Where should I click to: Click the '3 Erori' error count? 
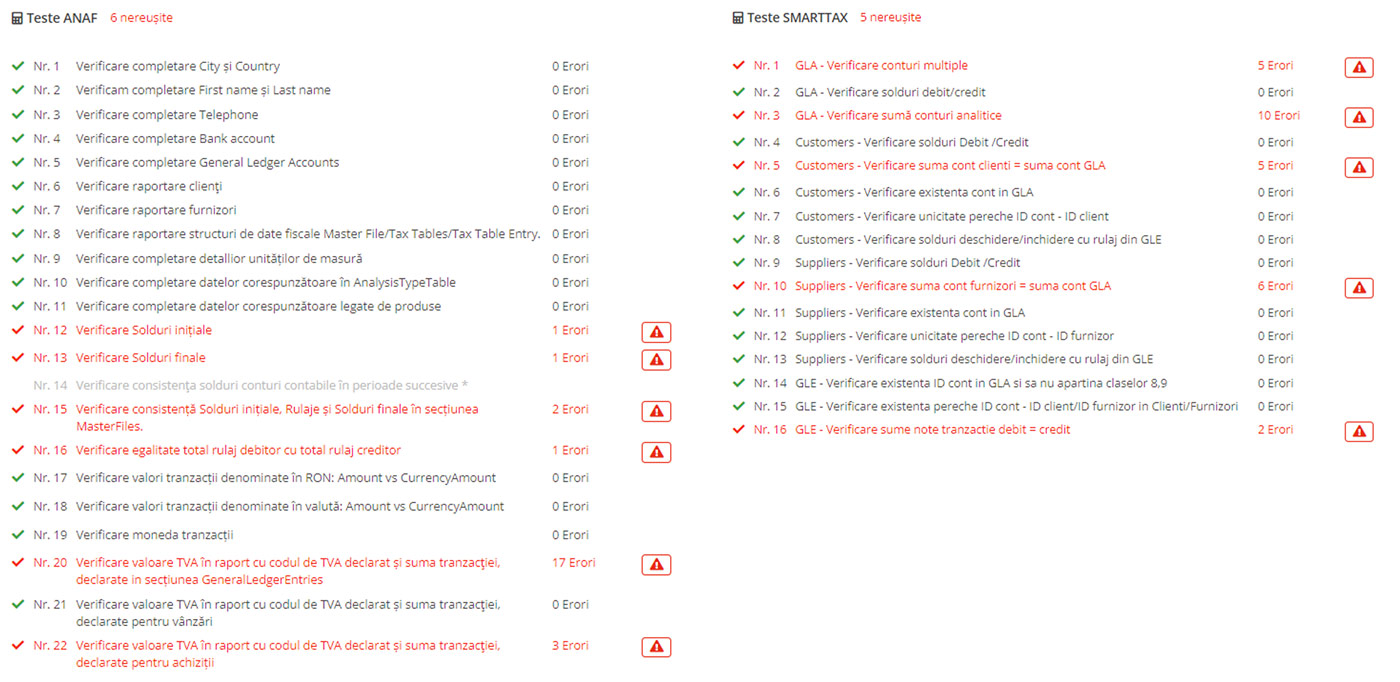[570, 645]
